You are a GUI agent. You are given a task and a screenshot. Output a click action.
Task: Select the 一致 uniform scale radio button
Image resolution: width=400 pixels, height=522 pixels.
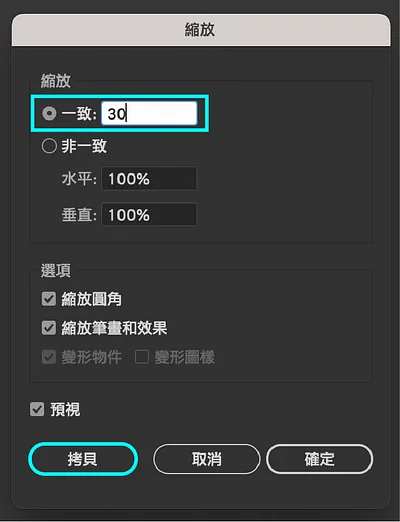coord(49,114)
